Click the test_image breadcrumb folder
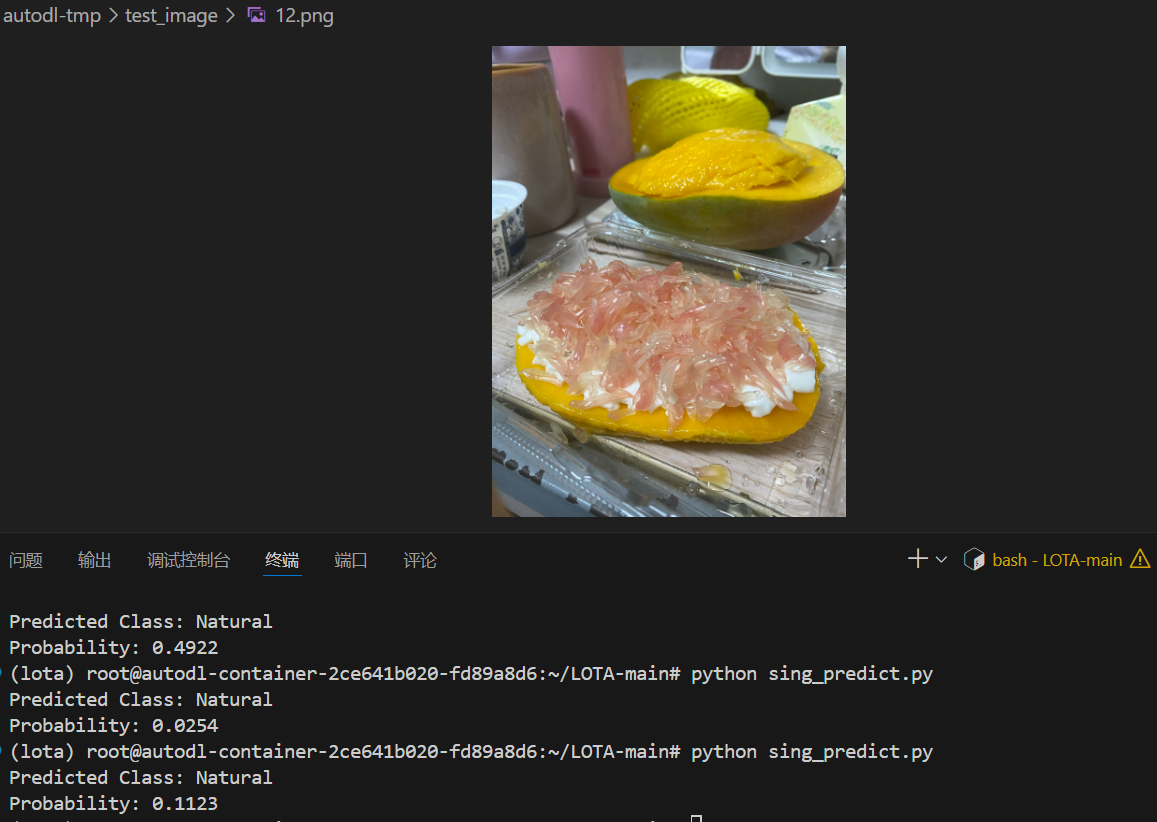This screenshot has height=822, width=1157. point(171,15)
